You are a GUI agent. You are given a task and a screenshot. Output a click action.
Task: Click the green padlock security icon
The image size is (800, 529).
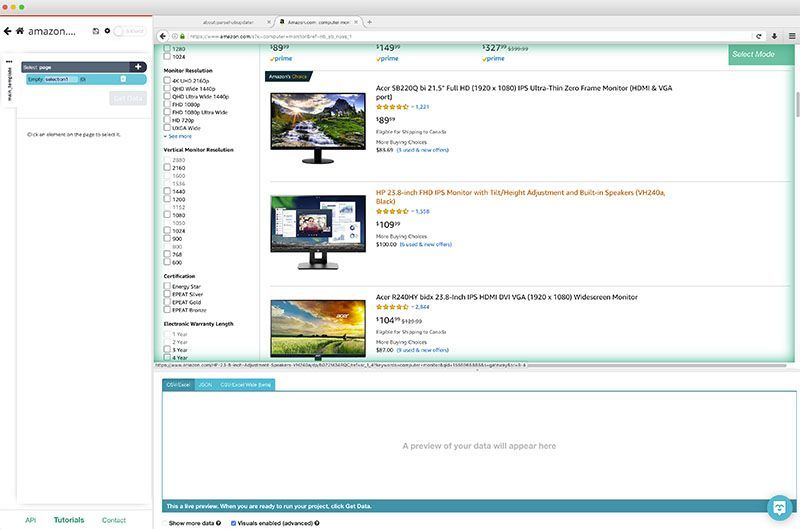182,36
